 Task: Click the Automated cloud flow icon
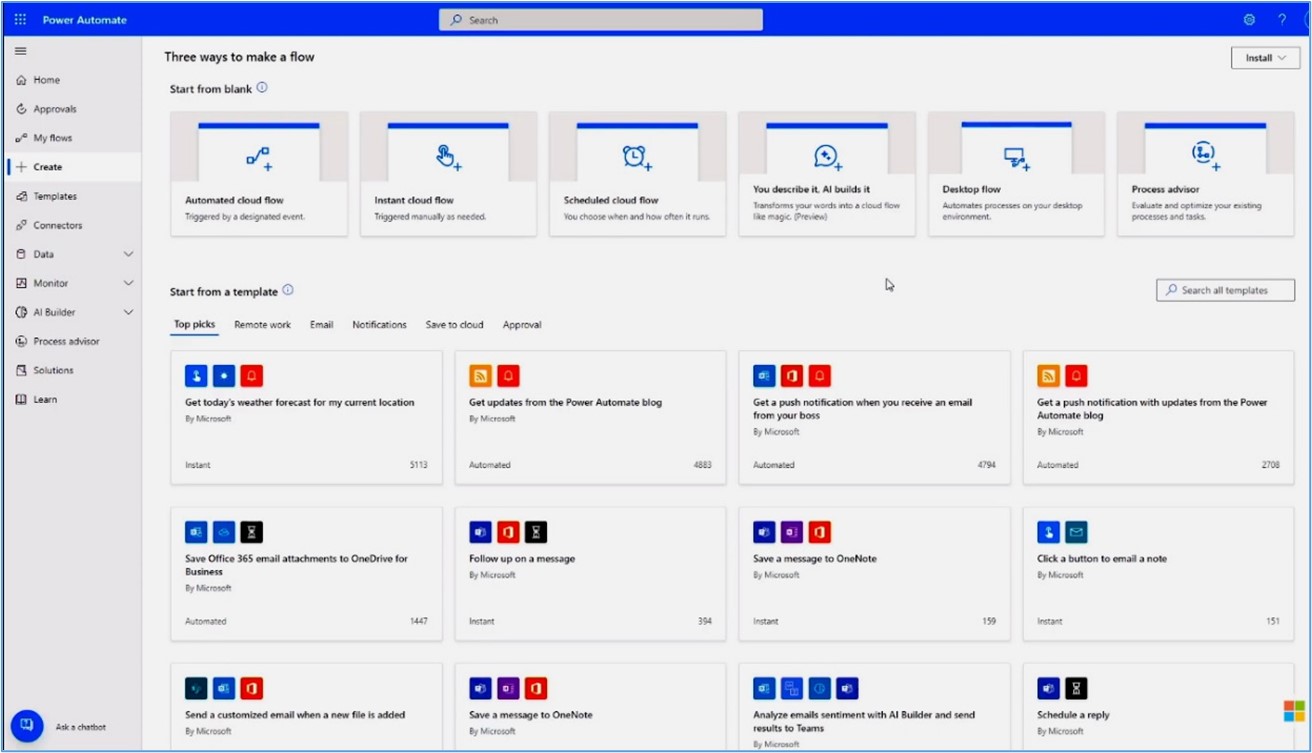coord(259,158)
